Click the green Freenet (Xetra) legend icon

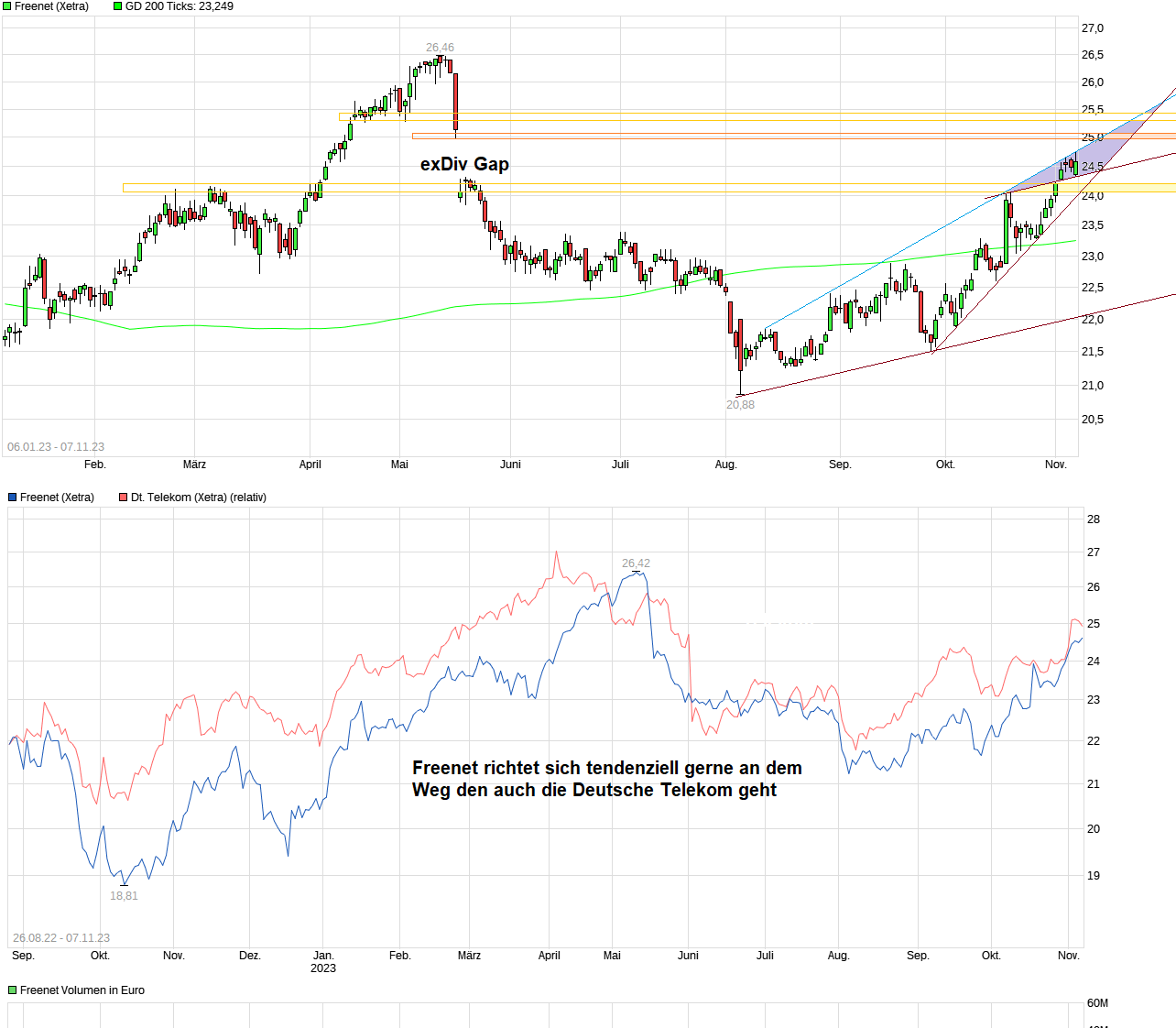(7, 6)
